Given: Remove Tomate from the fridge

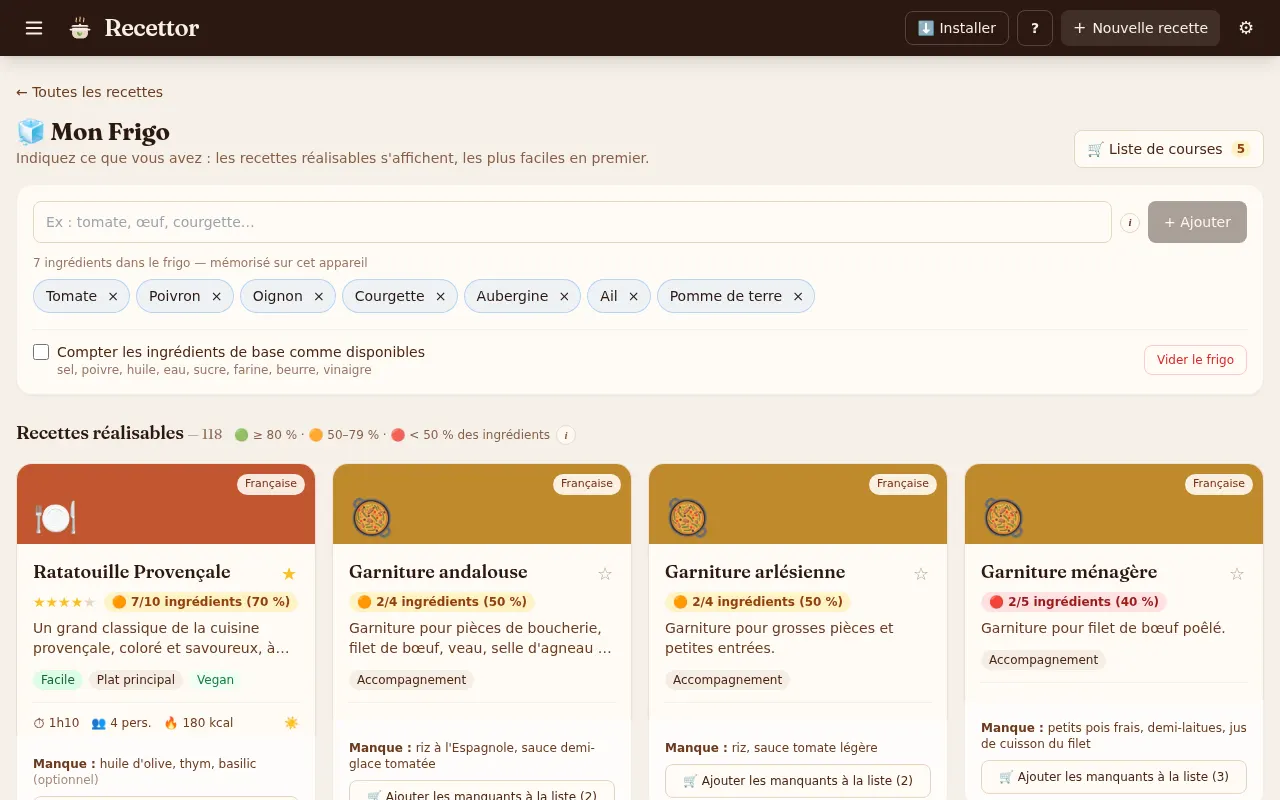Looking at the screenshot, I should point(113,296).
